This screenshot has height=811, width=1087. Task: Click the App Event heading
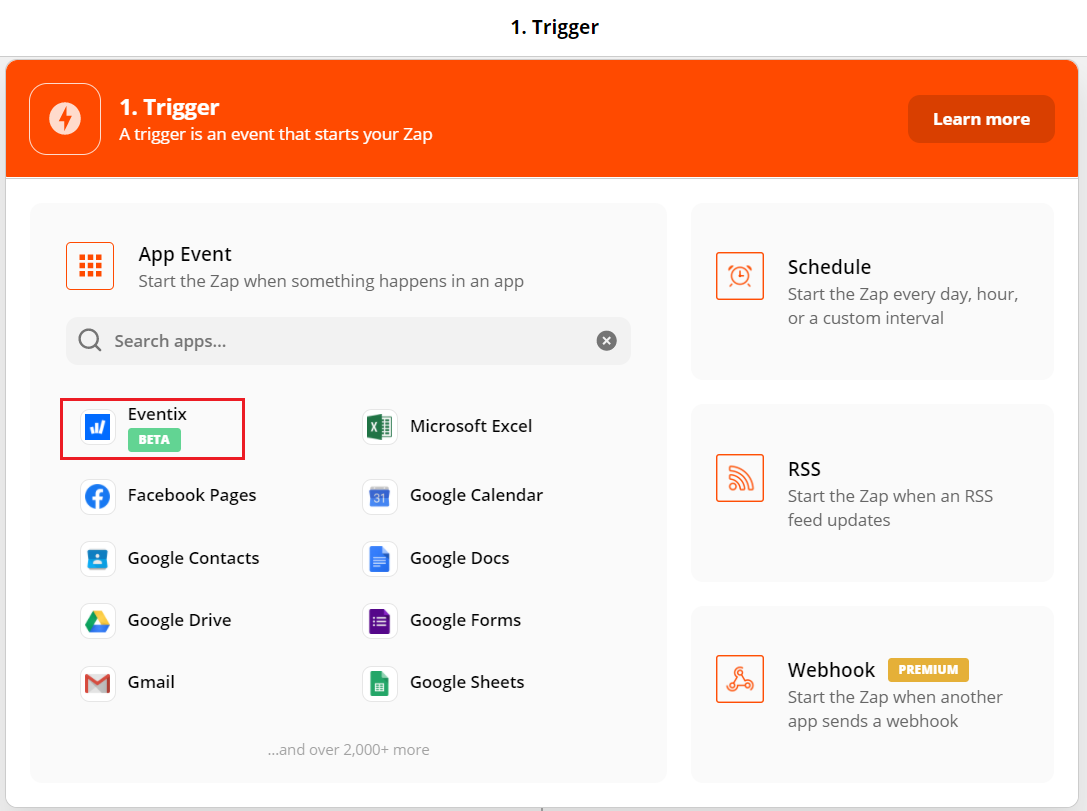click(185, 254)
